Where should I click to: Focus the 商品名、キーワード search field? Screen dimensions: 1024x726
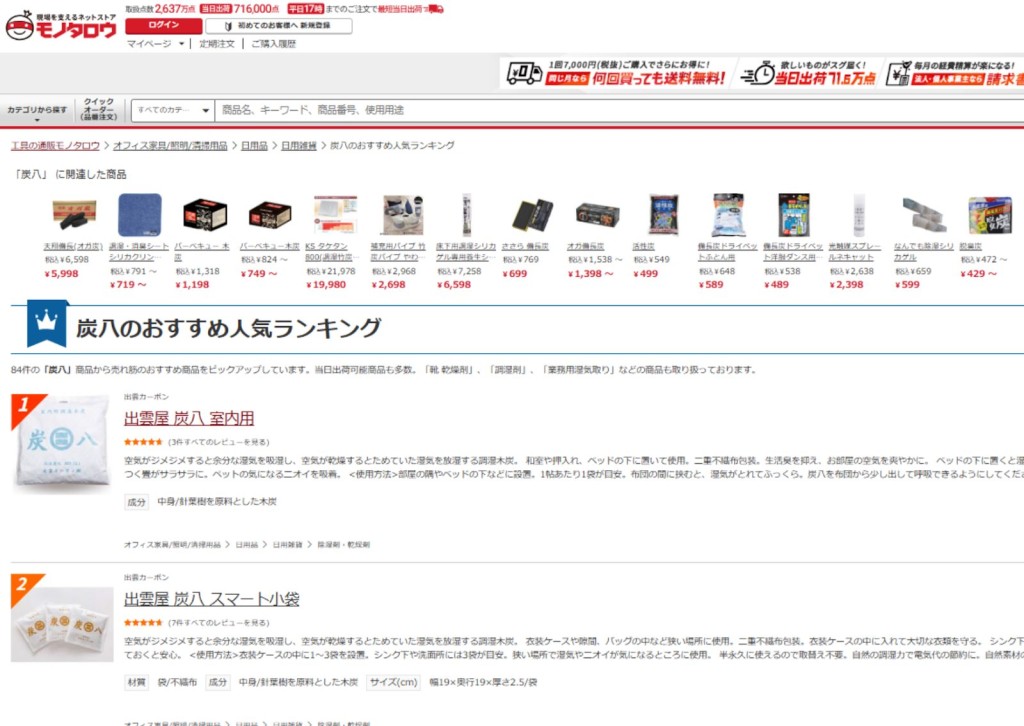tap(619, 110)
